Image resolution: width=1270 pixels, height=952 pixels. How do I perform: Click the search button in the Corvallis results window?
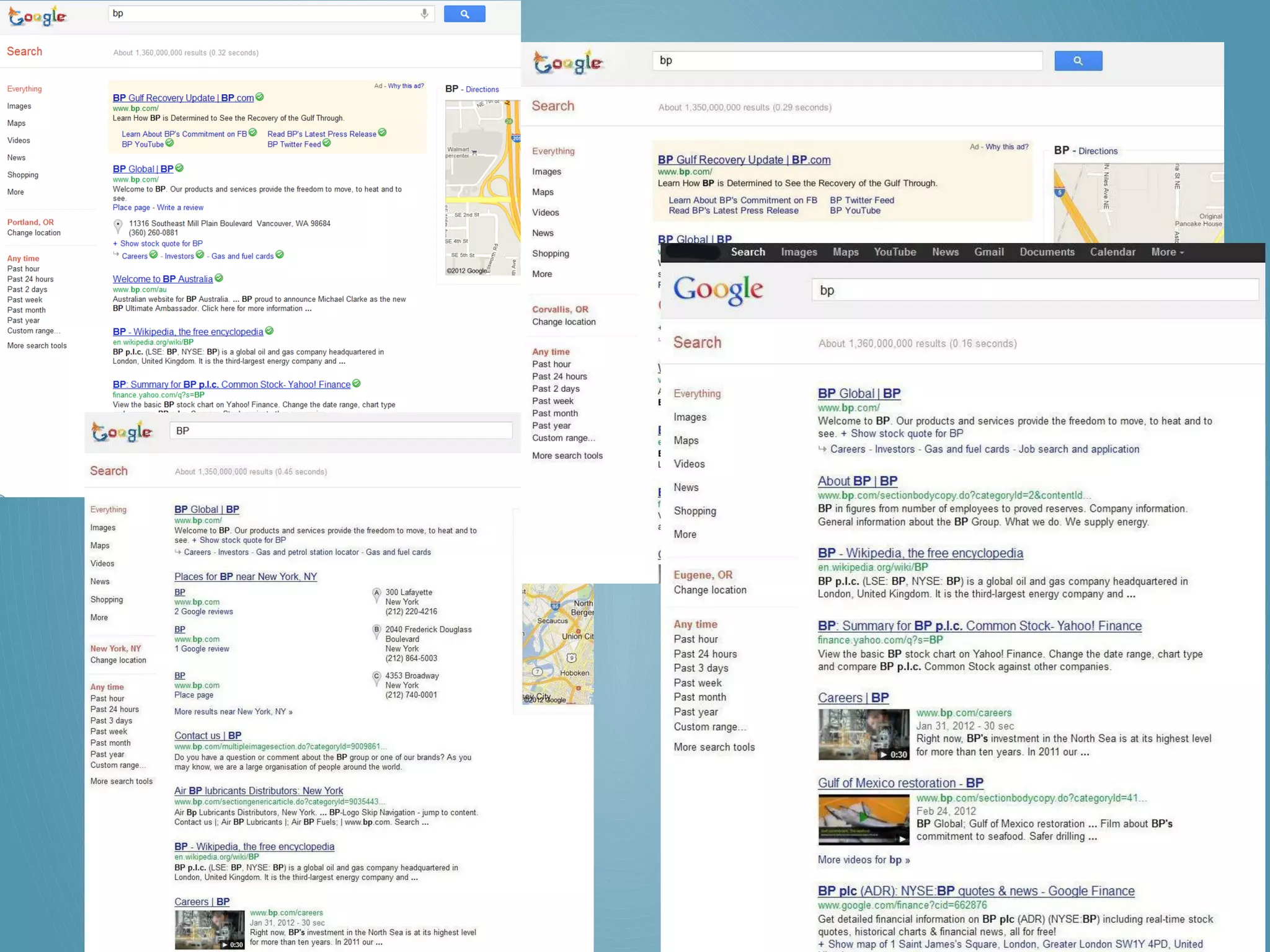[1078, 61]
